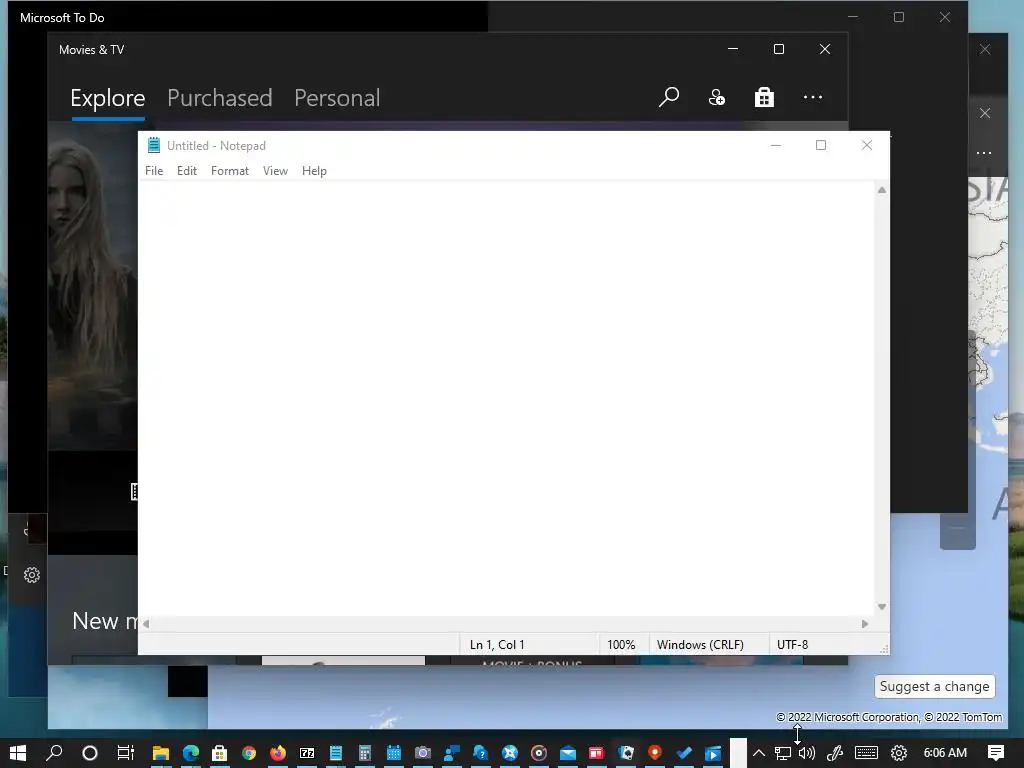Launch Firefox from the taskbar
This screenshot has height=768, width=1024.
pyautogui.click(x=278, y=753)
